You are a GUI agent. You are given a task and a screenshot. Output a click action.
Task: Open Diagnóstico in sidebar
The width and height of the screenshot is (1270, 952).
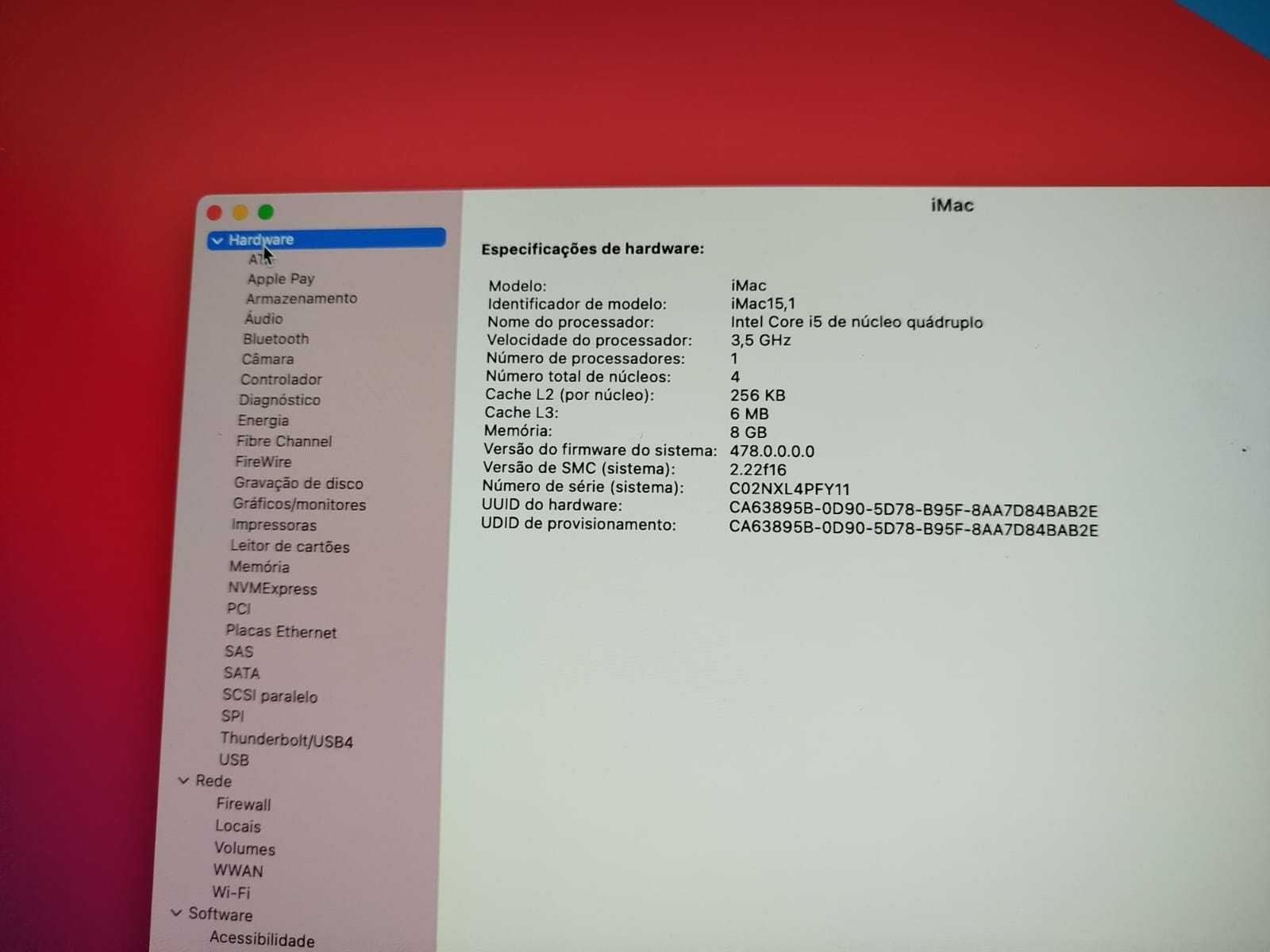pos(279,400)
